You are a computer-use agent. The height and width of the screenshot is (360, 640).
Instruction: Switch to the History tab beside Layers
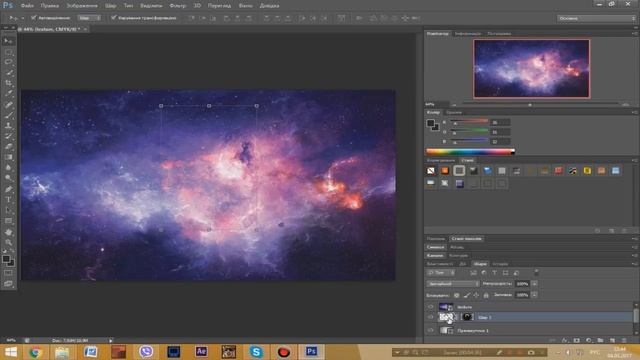point(500,264)
